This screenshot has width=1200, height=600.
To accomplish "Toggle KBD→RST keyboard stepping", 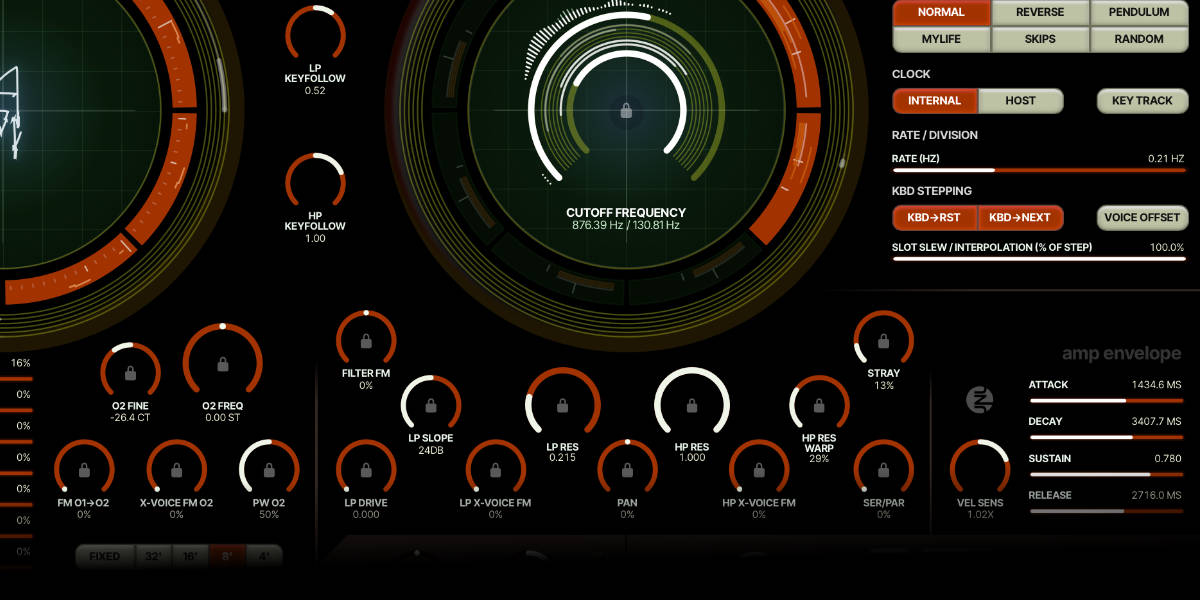I will point(935,217).
